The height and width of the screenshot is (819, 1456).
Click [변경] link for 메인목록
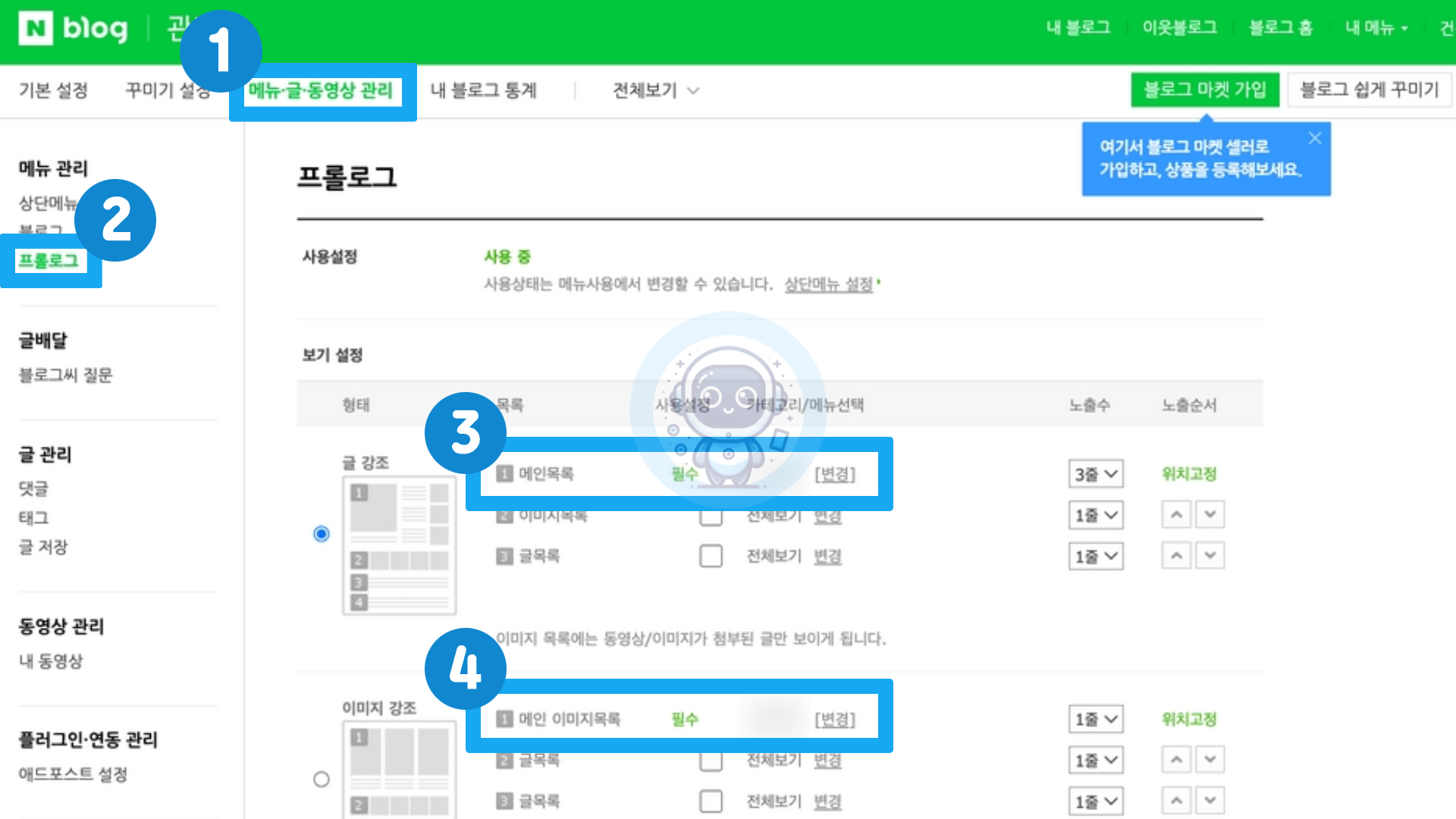pyautogui.click(x=834, y=475)
